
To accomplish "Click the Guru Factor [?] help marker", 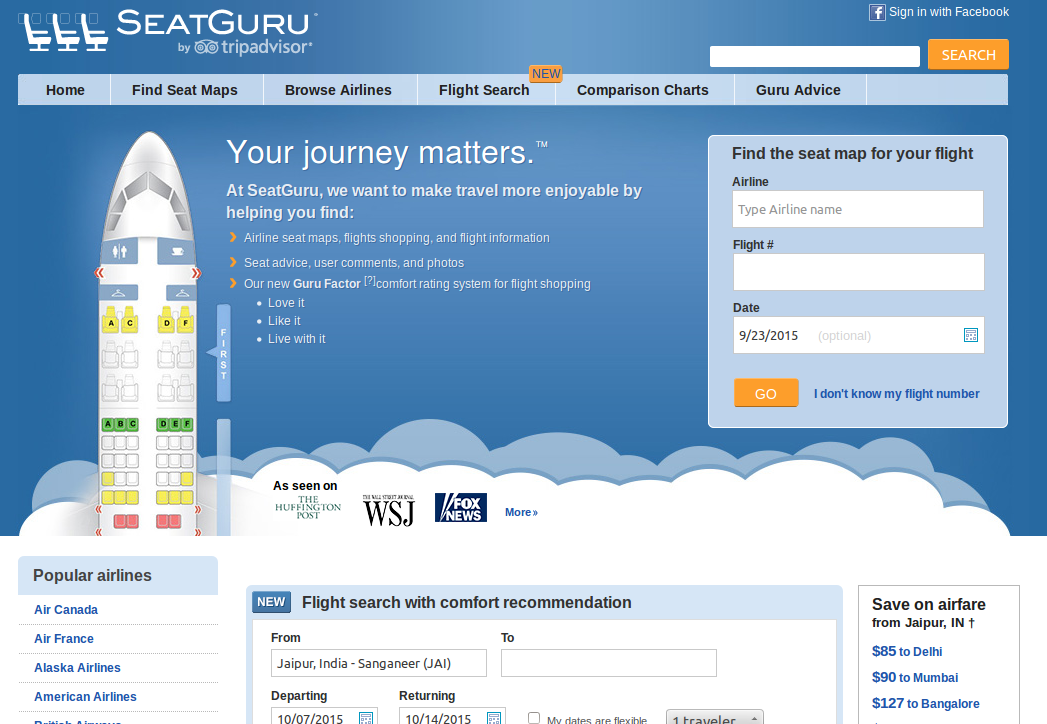I will point(369,281).
